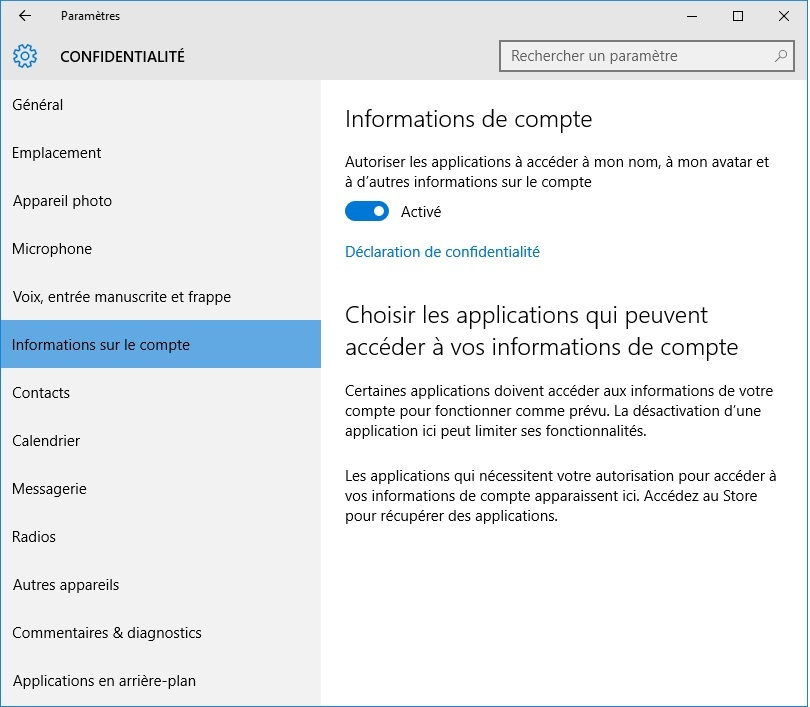810x707 pixels.
Task: Select the Microphone category
Action: pos(161,249)
